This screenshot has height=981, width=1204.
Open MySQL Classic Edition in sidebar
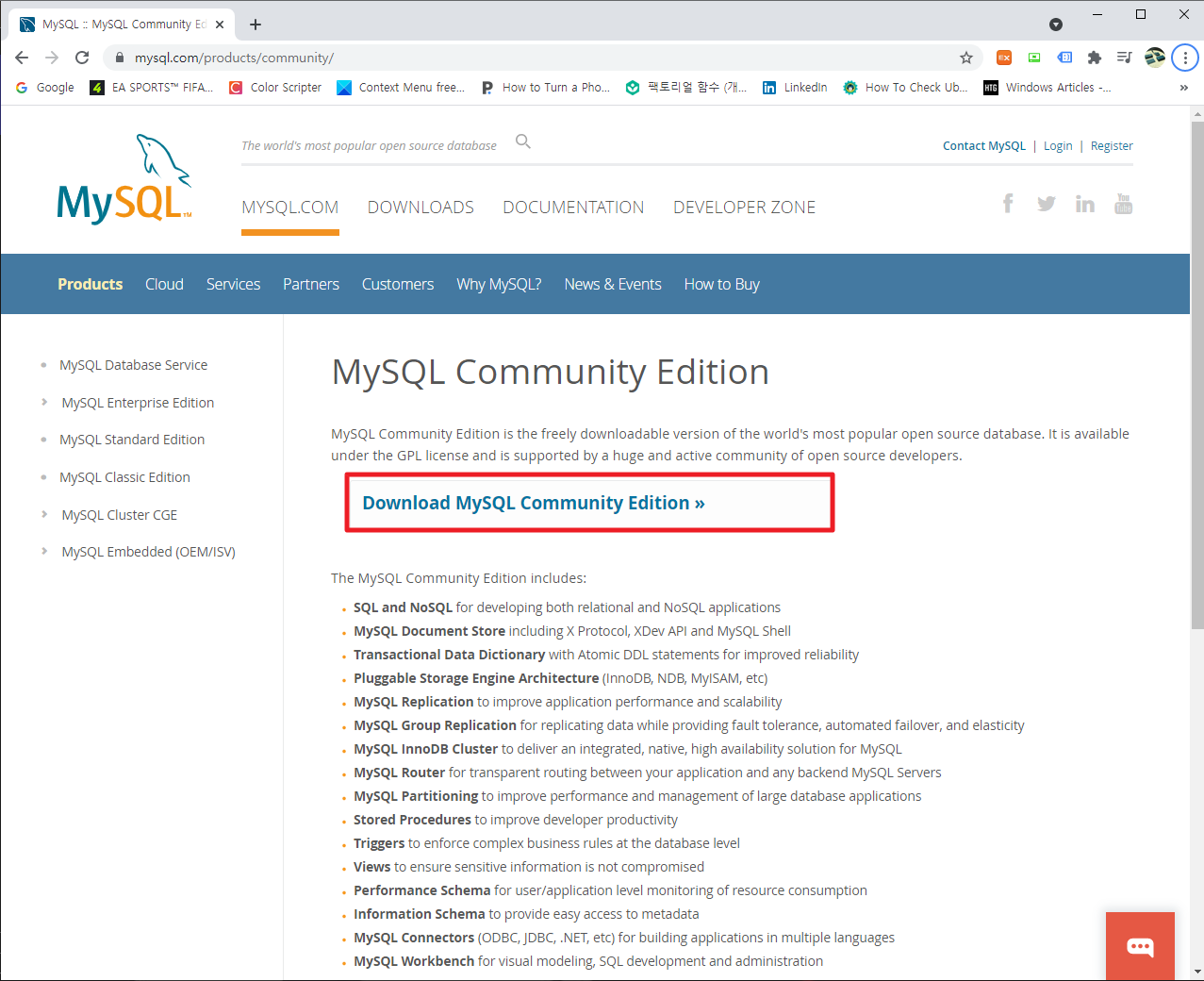click(124, 477)
